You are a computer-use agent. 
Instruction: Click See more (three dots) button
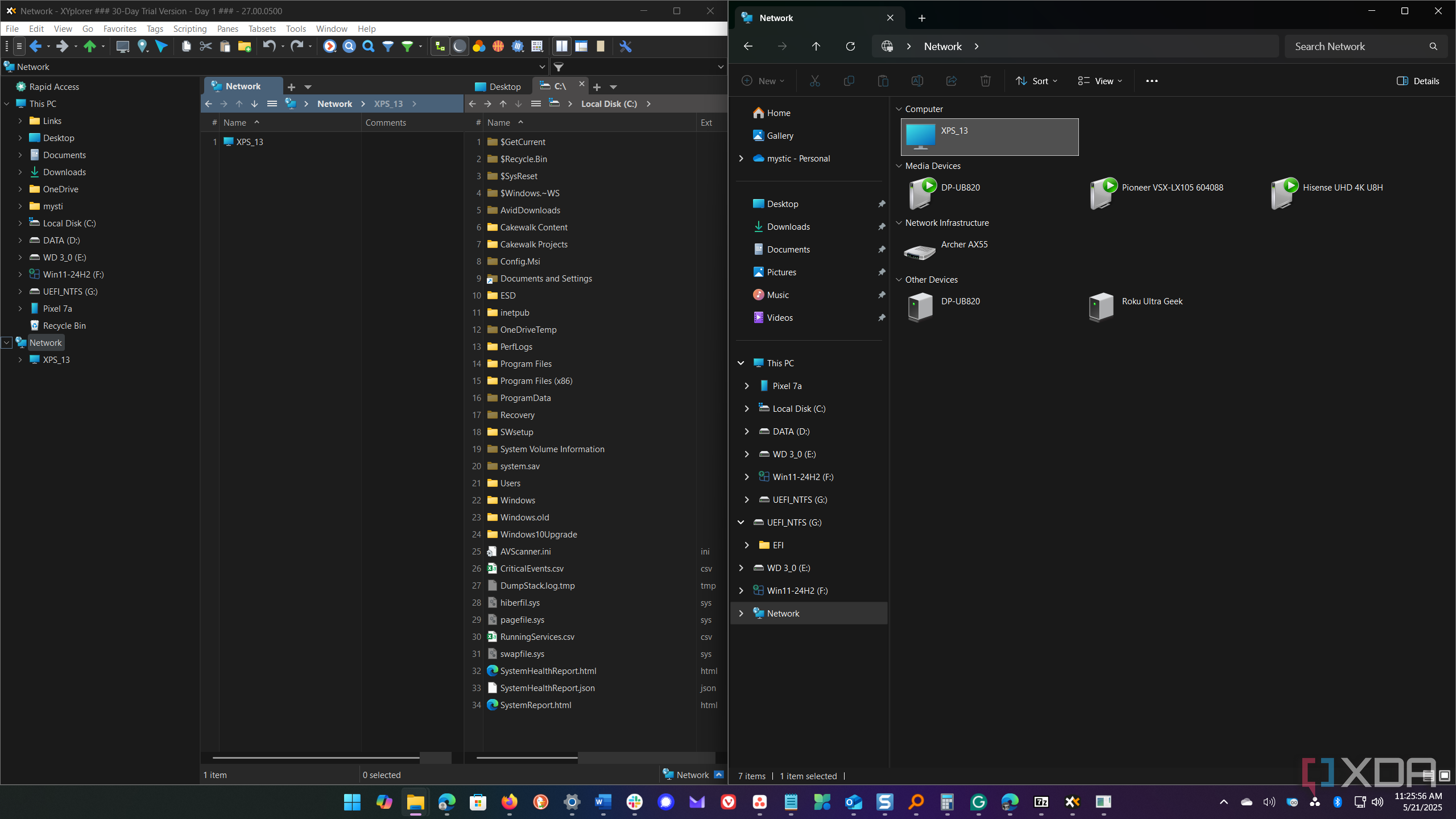coord(1152,81)
